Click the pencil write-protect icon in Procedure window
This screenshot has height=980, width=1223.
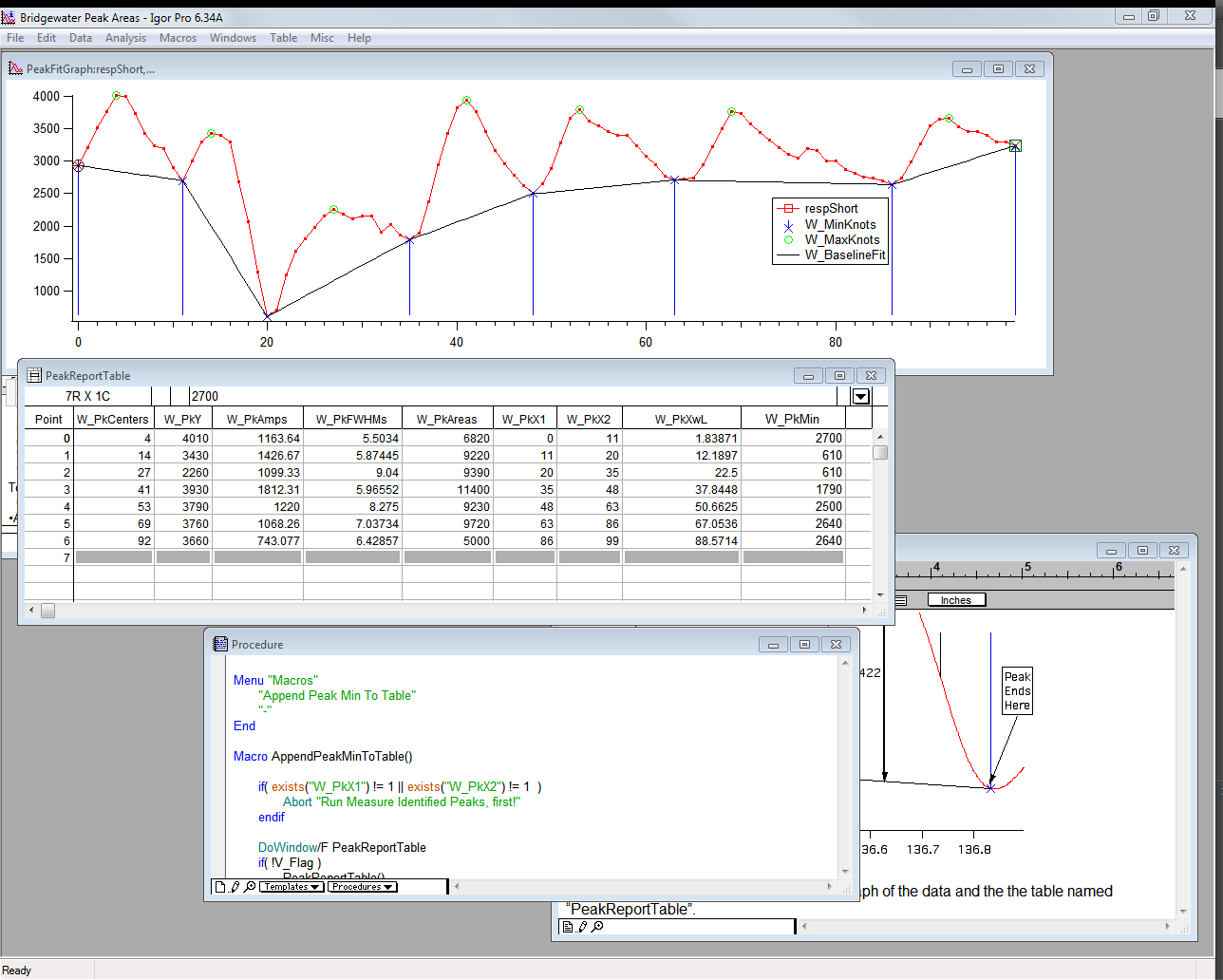tap(235, 887)
